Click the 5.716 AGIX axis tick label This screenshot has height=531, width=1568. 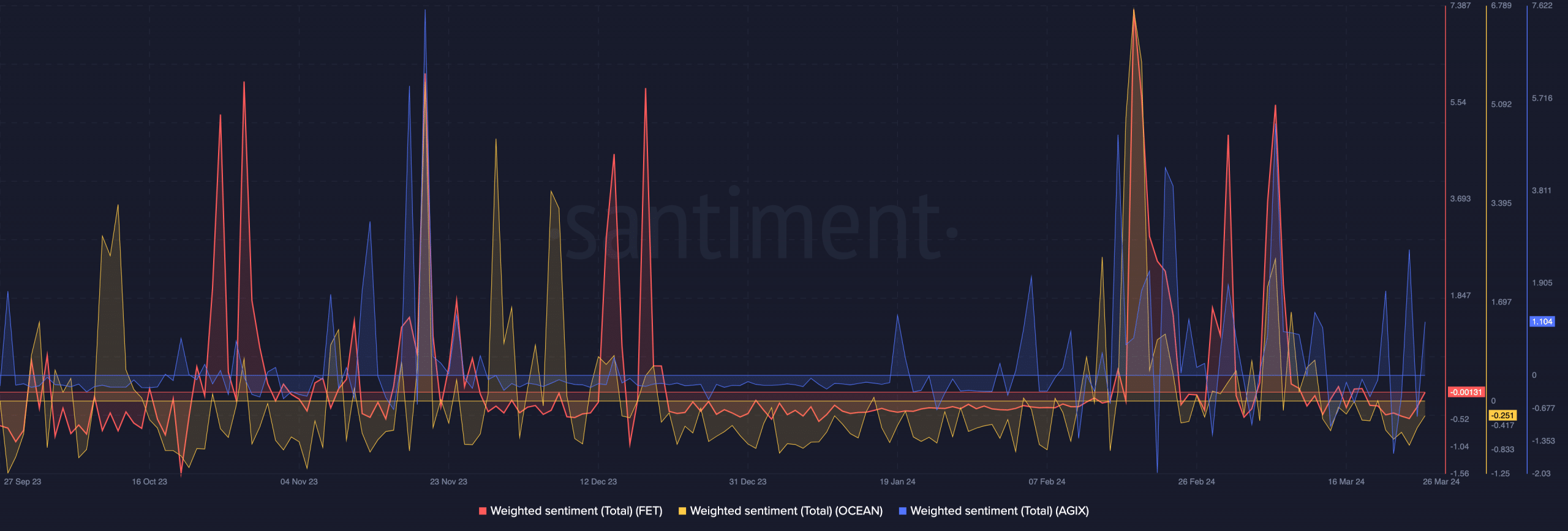[x=1542, y=98]
